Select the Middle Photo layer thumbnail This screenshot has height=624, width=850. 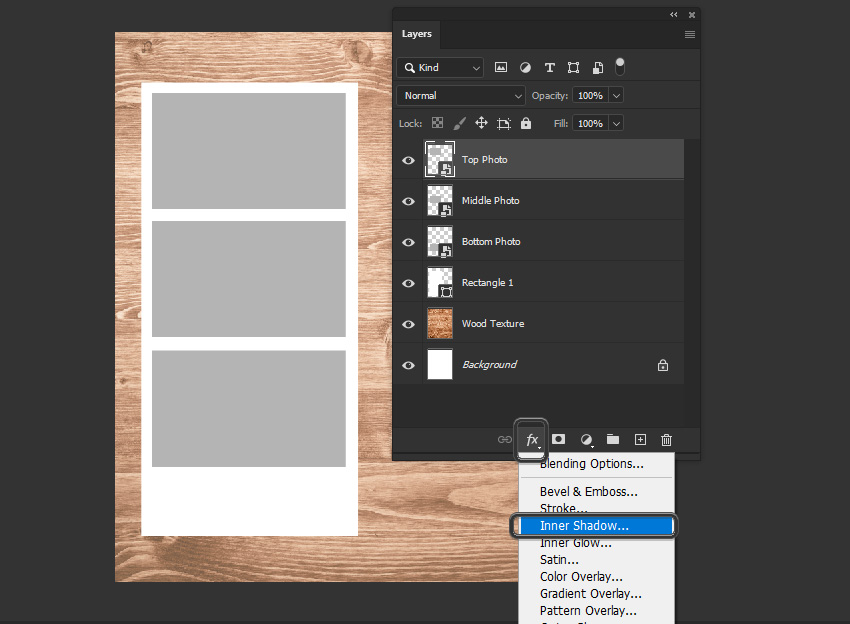click(440, 201)
